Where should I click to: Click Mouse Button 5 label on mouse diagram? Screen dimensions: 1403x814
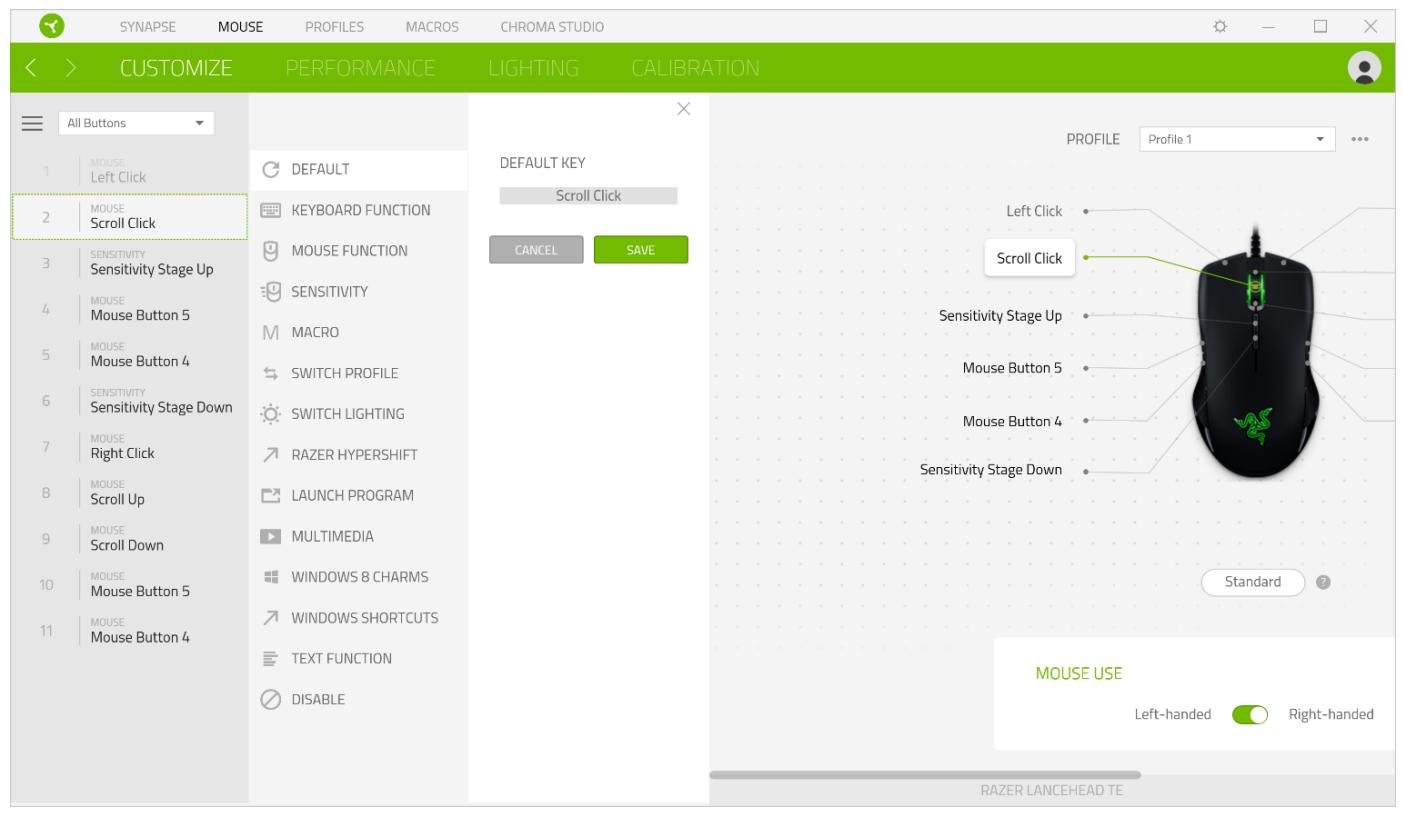coord(1012,367)
